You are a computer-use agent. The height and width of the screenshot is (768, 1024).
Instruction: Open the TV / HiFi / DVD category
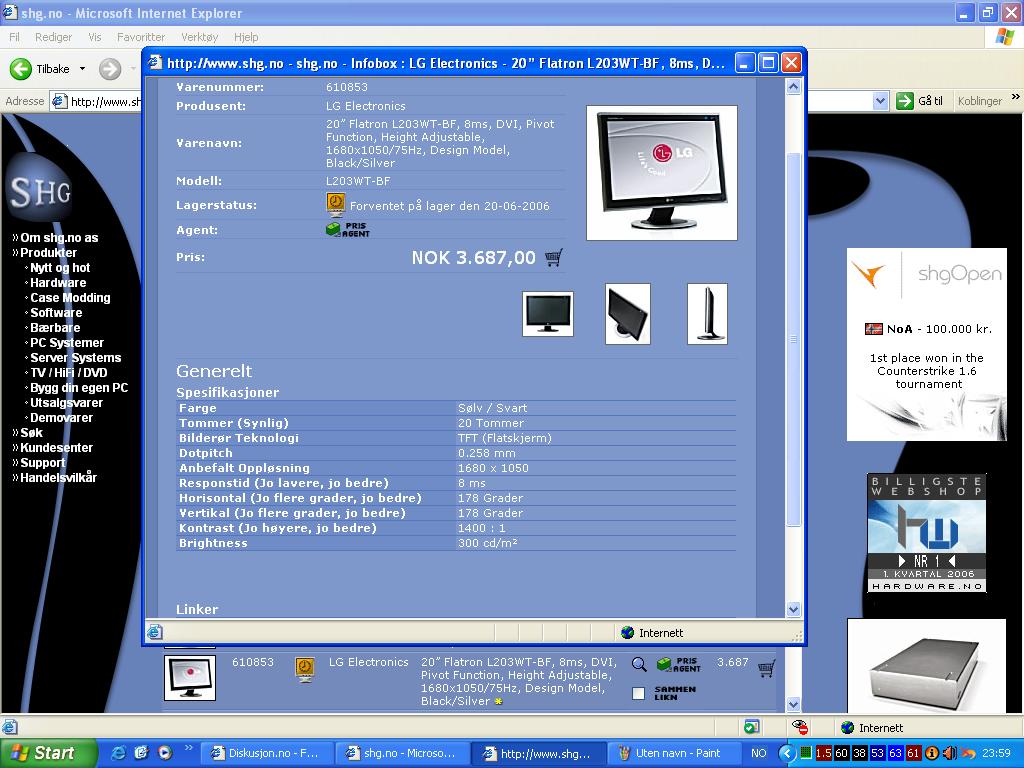69,373
